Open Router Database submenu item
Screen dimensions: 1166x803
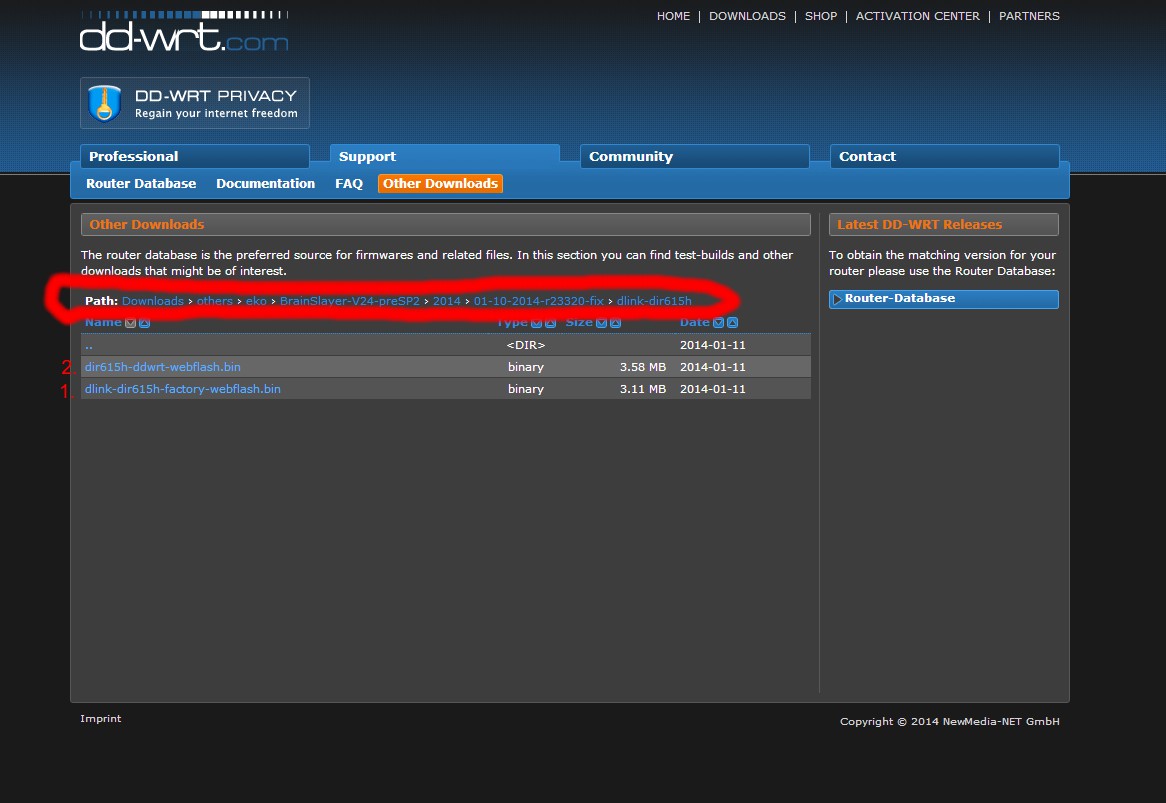point(141,184)
